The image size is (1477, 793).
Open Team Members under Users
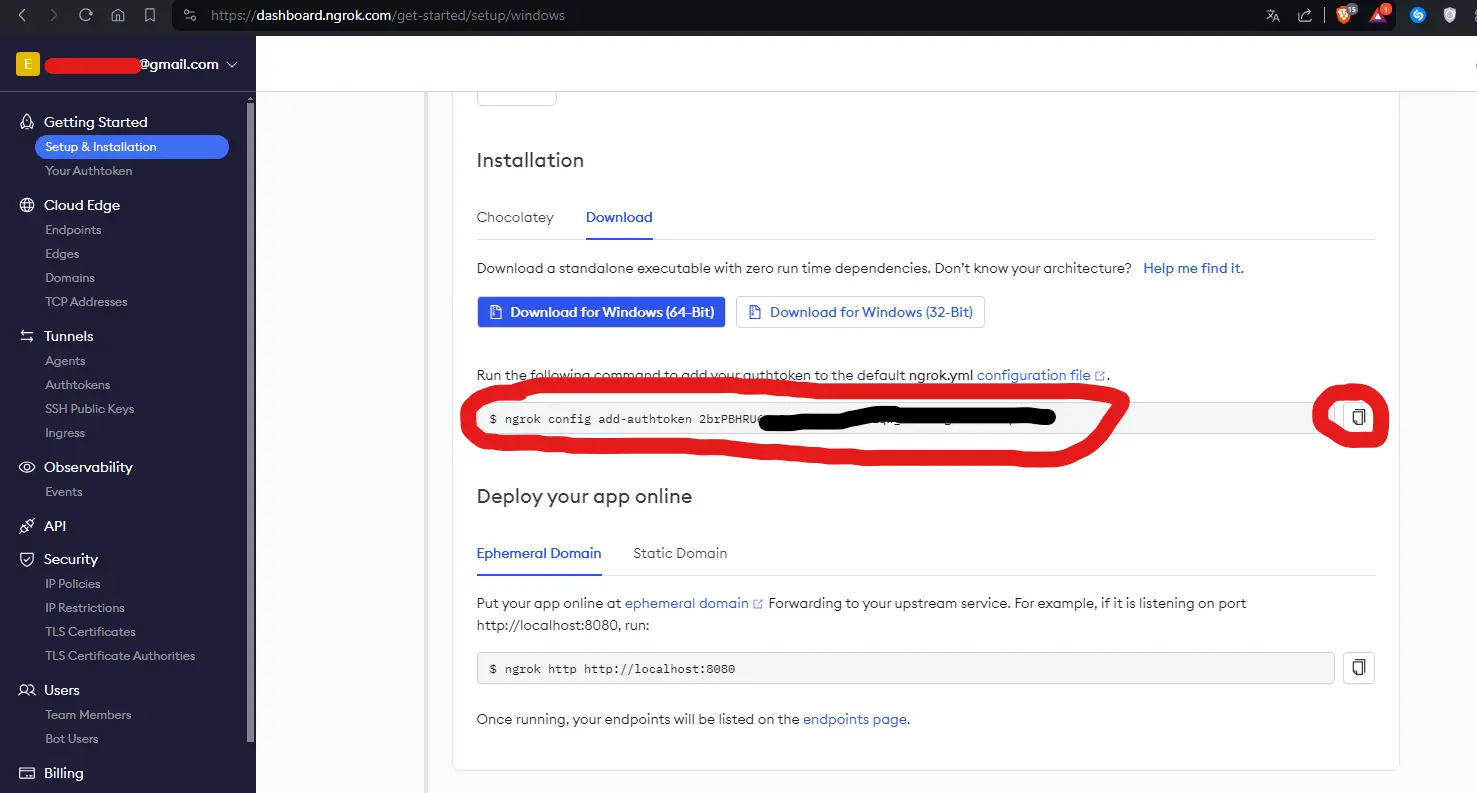(88, 715)
